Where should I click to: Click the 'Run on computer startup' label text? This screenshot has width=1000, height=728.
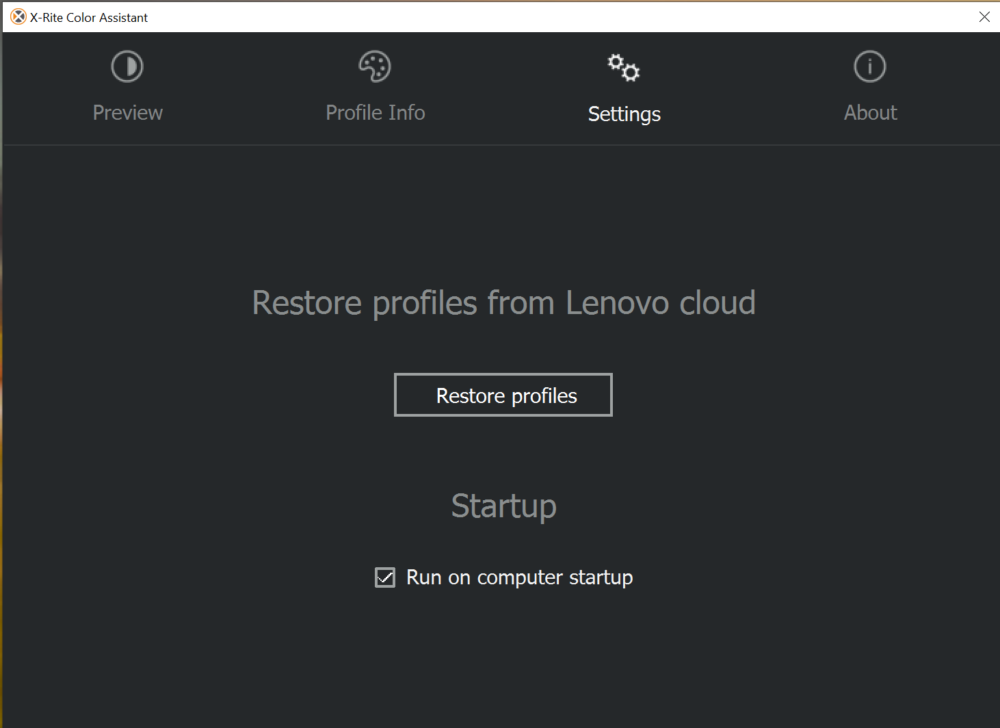pos(519,578)
